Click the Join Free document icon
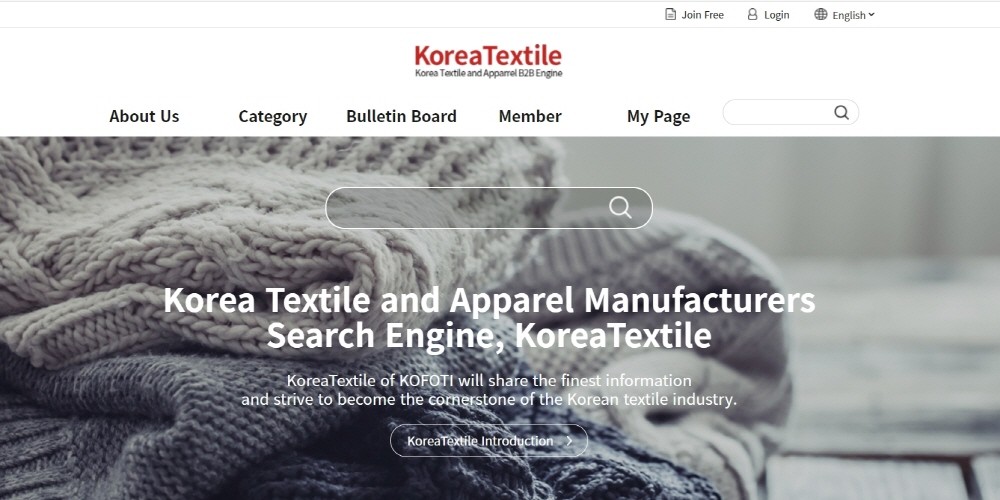The image size is (1000, 500). [x=670, y=14]
